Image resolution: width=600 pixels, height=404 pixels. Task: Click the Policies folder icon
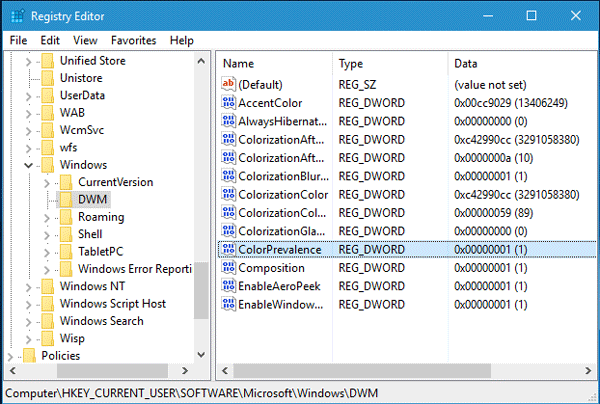click(29, 355)
